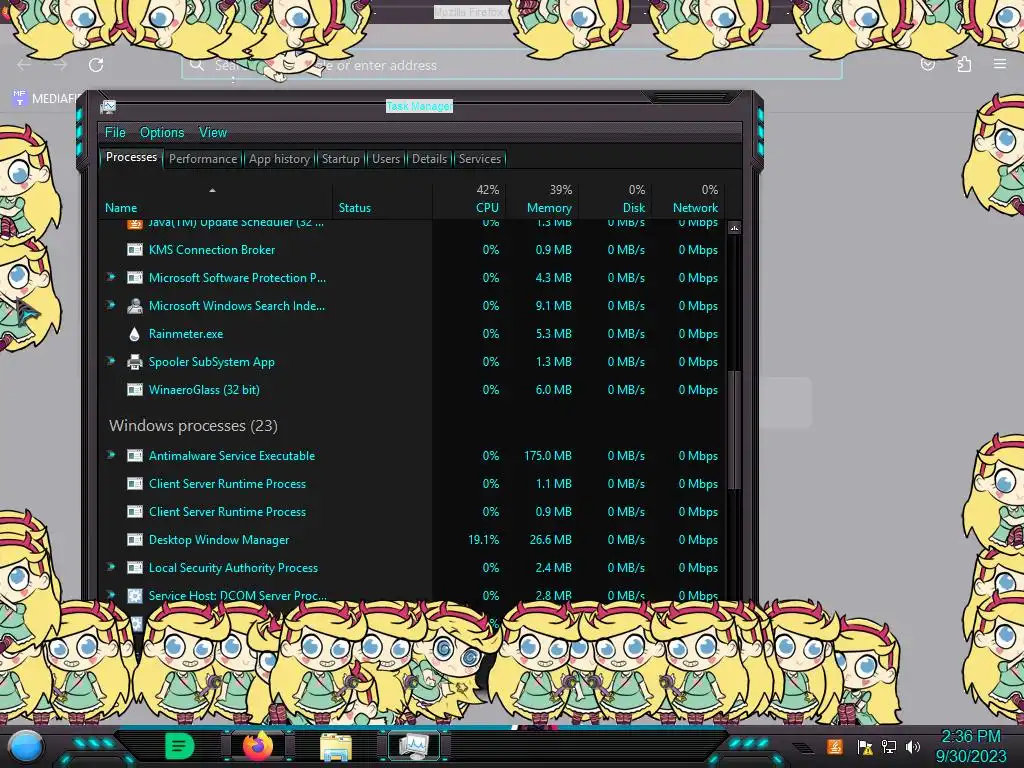Switch to the App history tab
This screenshot has height=768, width=1024.
coord(279,159)
